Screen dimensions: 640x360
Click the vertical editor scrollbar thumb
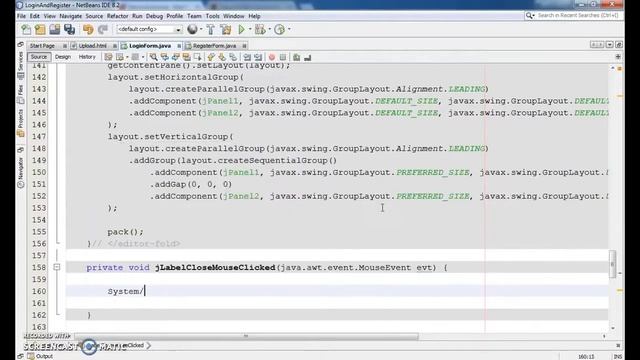(613, 264)
